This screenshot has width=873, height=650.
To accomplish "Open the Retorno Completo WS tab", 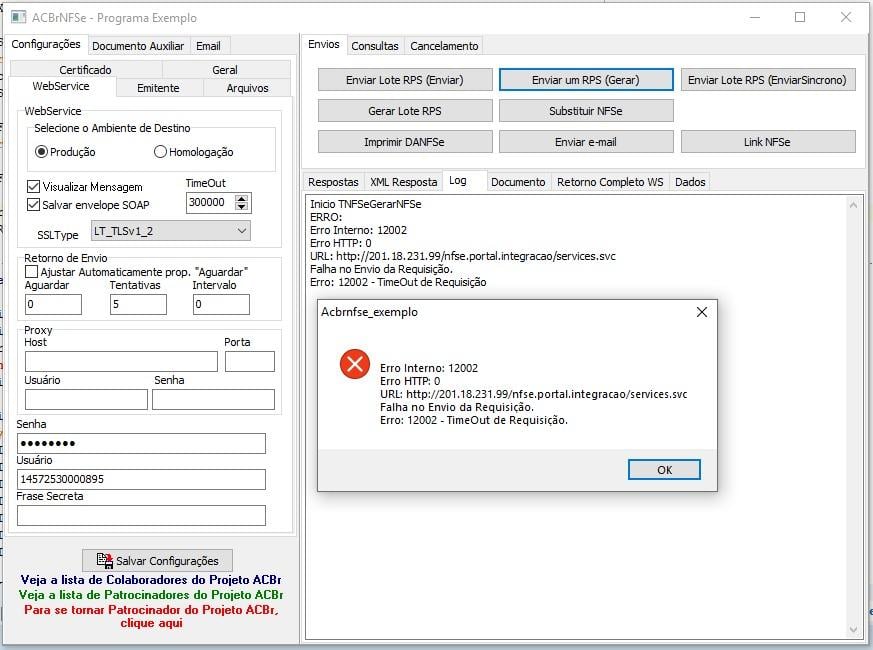I will point(610,182).
